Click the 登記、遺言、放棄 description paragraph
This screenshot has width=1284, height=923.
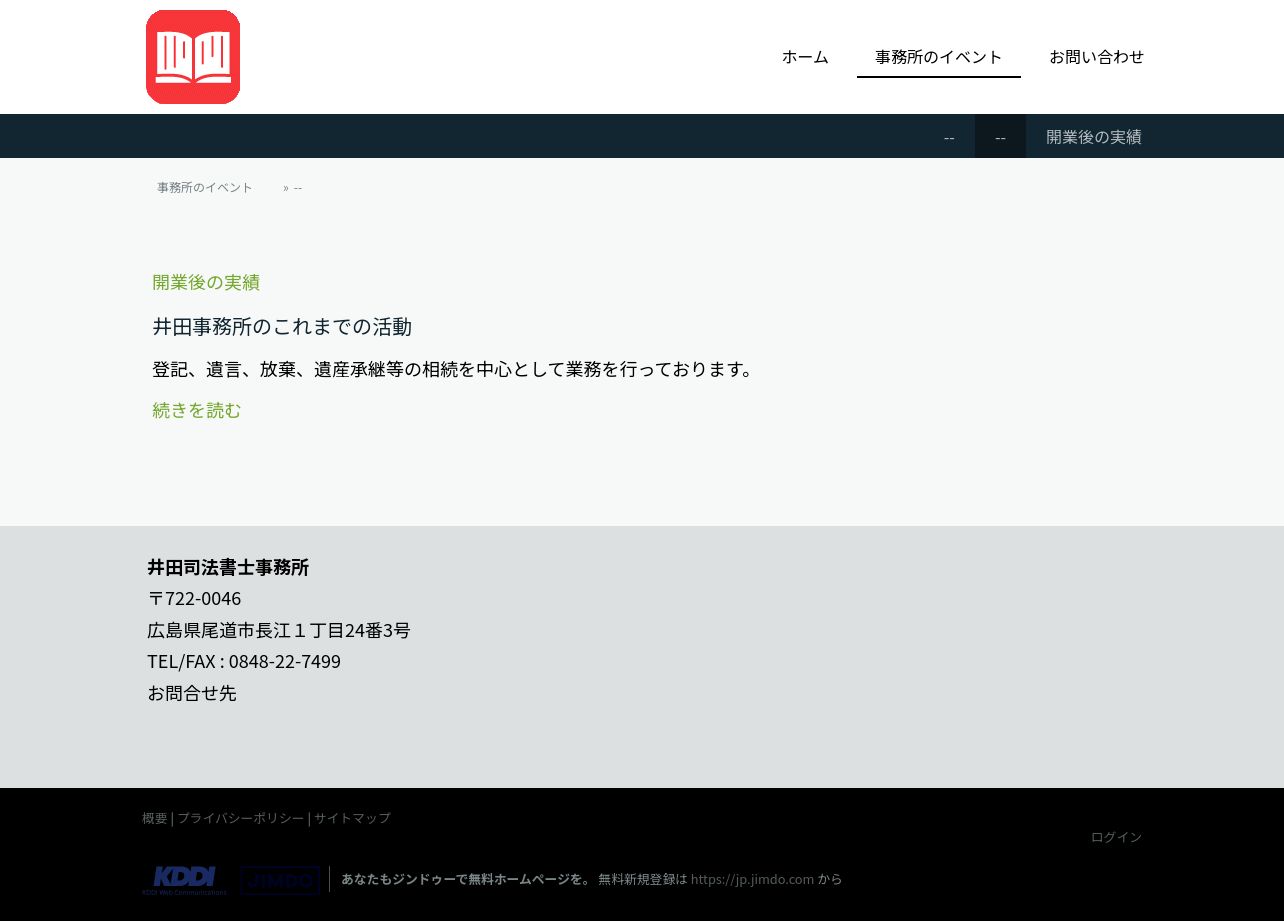coord(455,369)
